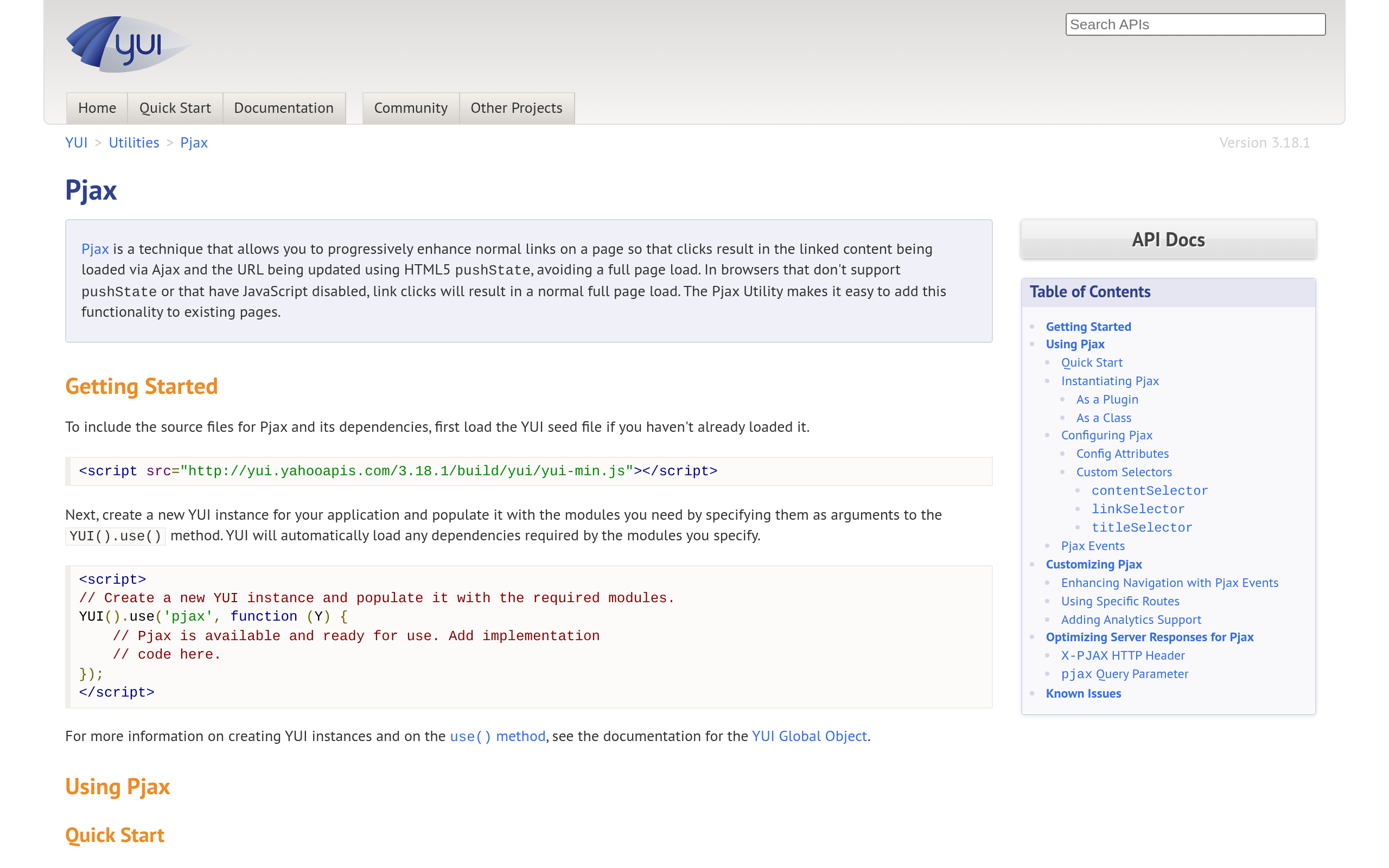
Task: Open Known Issues in contents
Action: 1083,693
